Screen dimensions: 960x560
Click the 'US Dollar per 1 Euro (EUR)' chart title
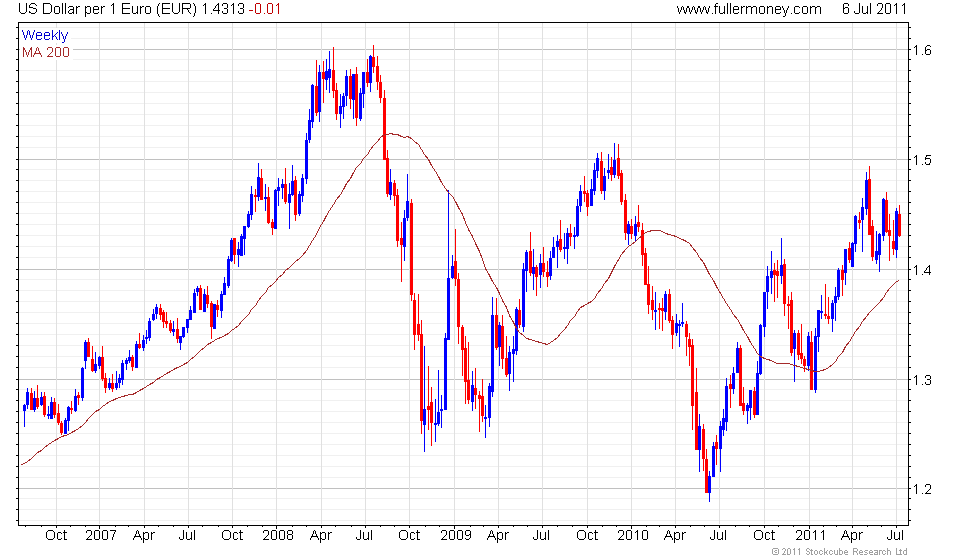pyautogui.click(x=108, y=9)
